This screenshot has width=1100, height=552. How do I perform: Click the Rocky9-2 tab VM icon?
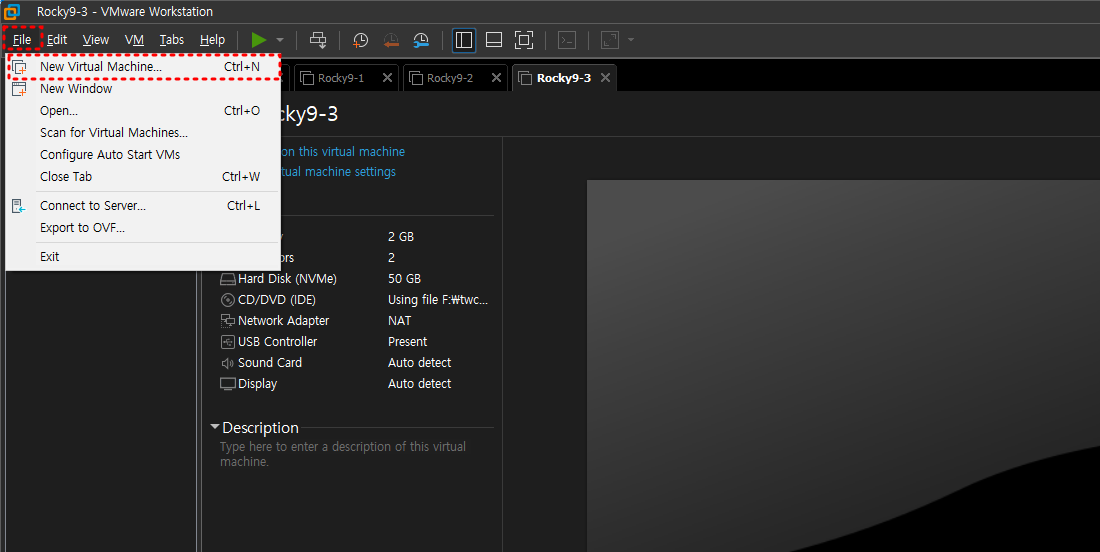coord(415,78)
